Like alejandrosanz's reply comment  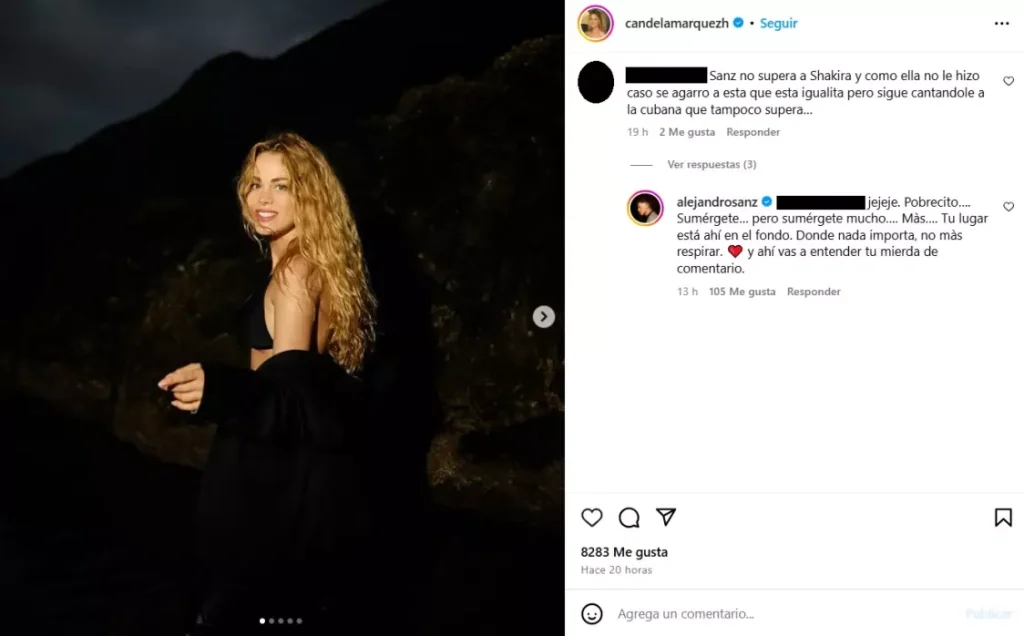[1008, 207]
